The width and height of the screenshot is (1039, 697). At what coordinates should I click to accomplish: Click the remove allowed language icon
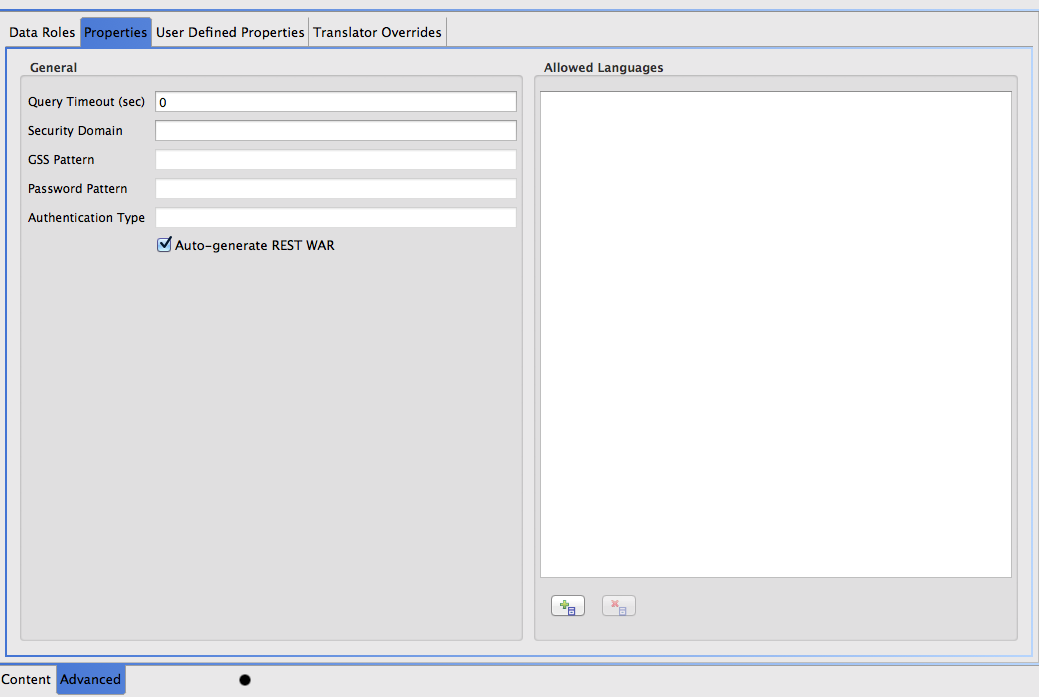[619, 606]
